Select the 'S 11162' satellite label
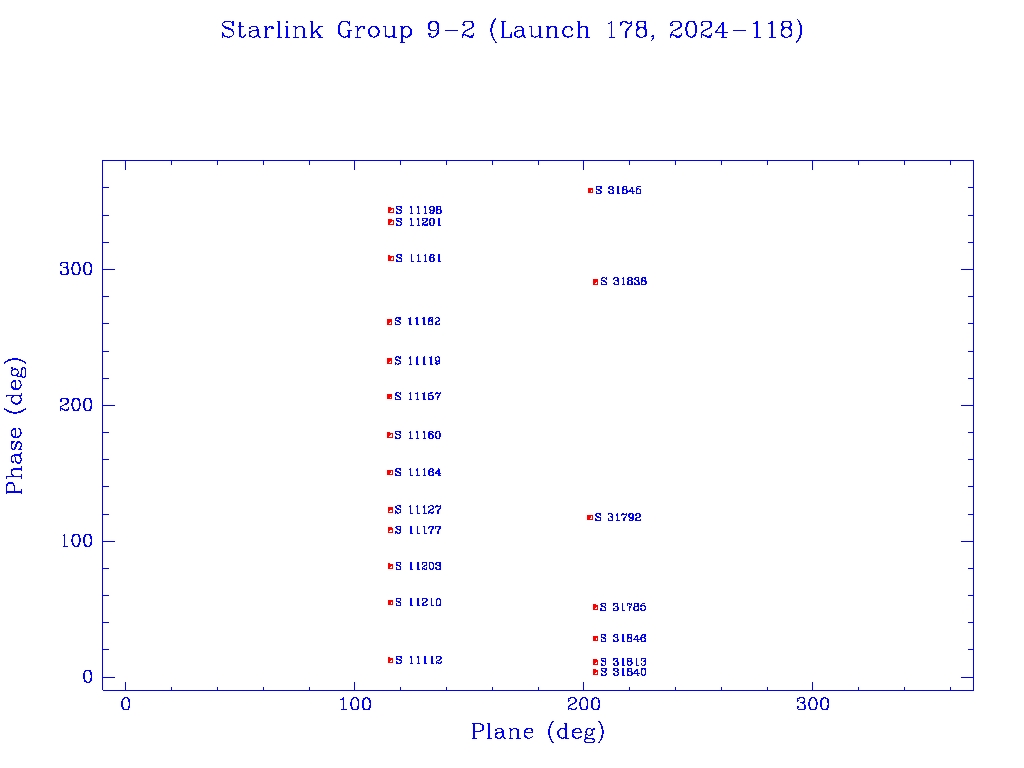Screen dimensions: 1024x768 [418, 321]
